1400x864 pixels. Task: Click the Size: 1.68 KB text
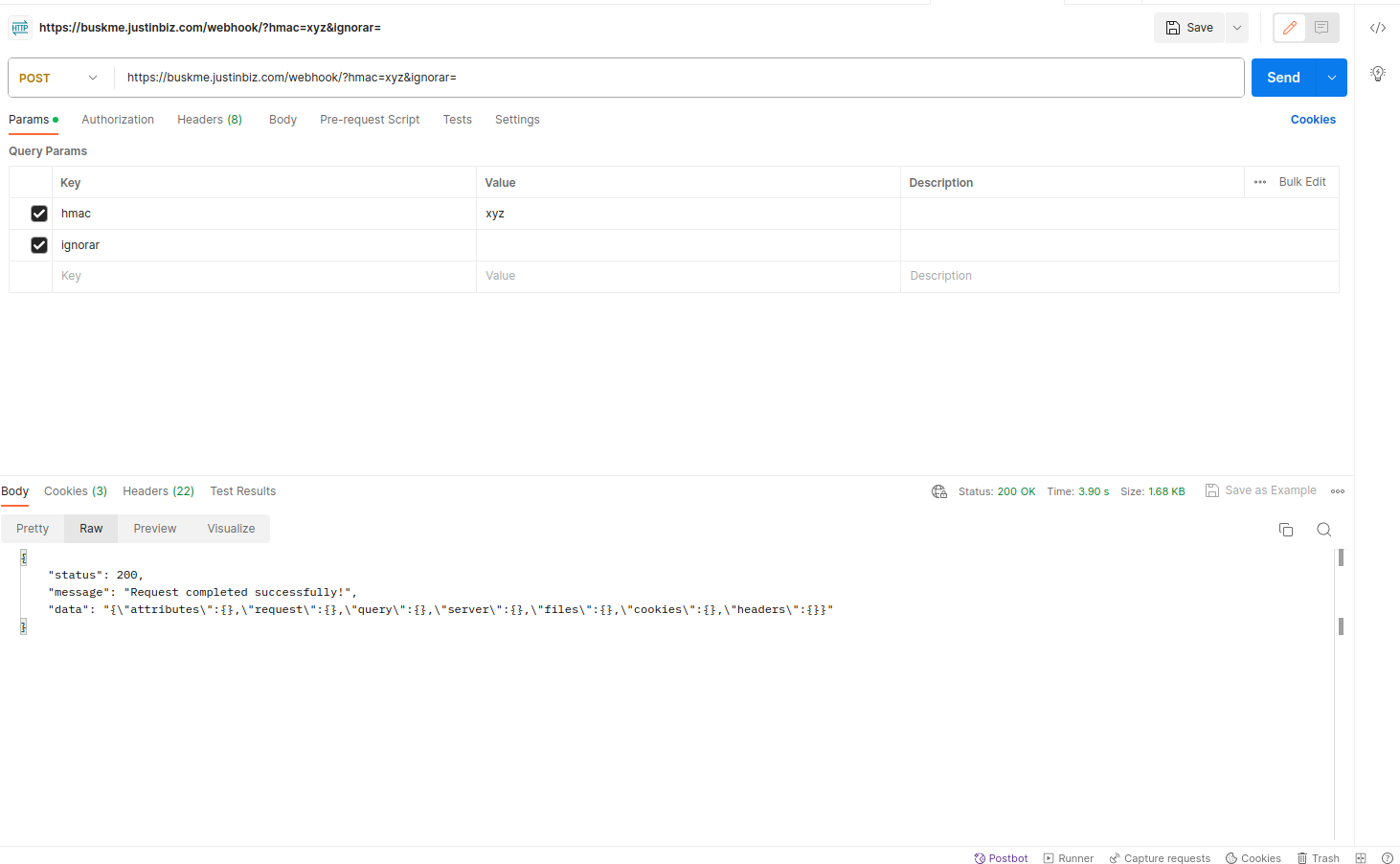tap(1153, 491)
